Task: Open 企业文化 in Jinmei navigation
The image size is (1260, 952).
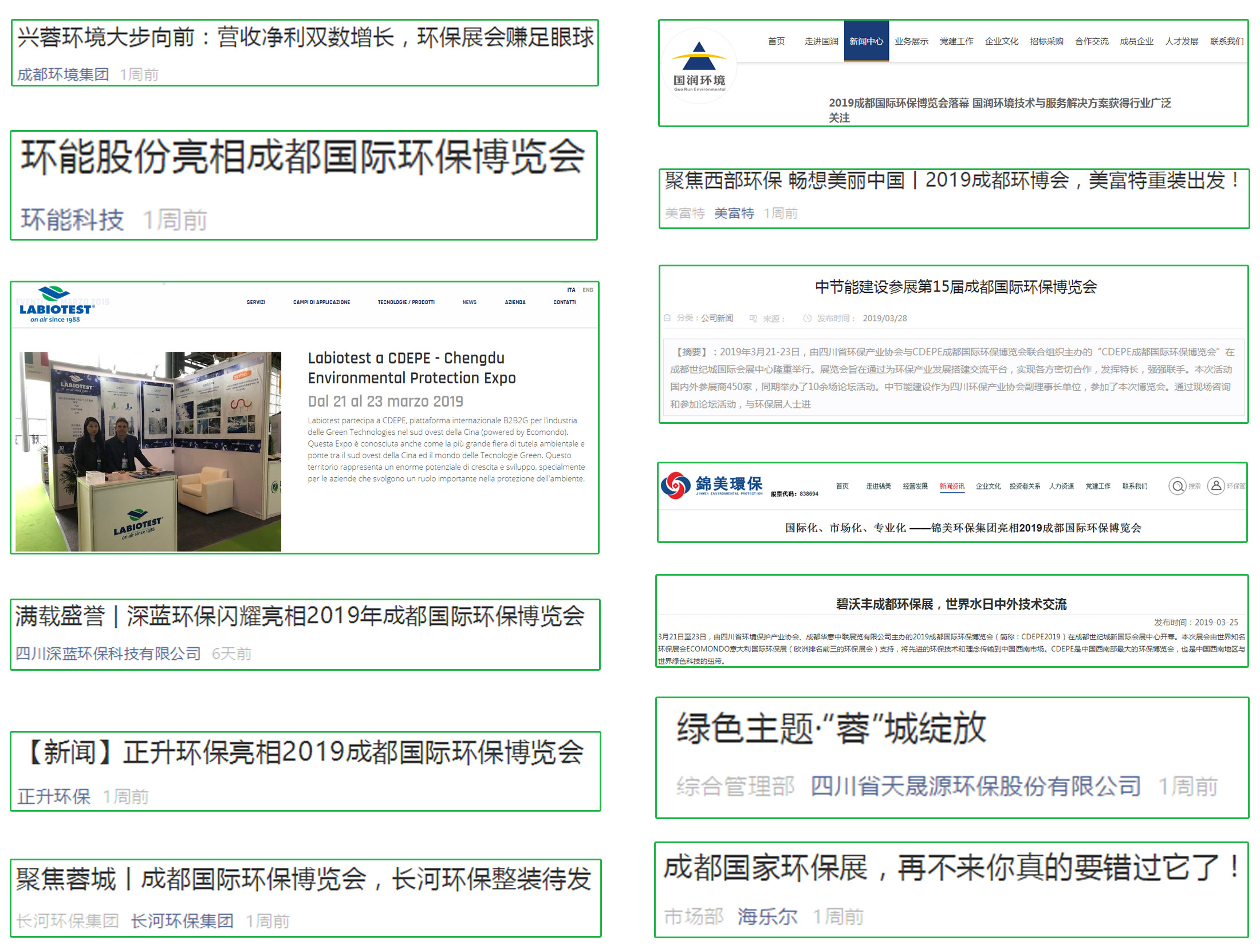Action: [989, 486]
